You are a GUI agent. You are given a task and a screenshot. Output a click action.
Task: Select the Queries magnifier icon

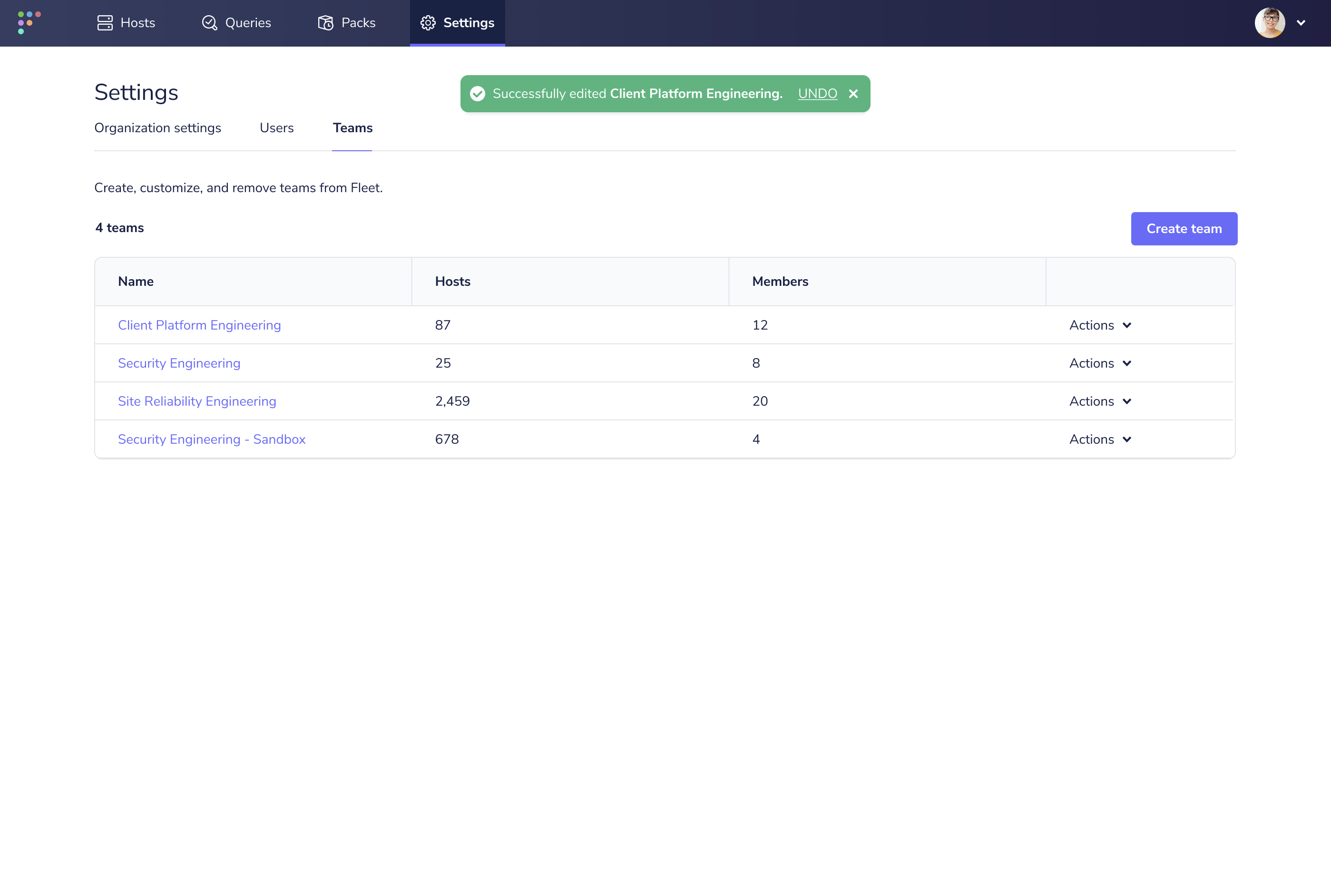coord(210,23)
